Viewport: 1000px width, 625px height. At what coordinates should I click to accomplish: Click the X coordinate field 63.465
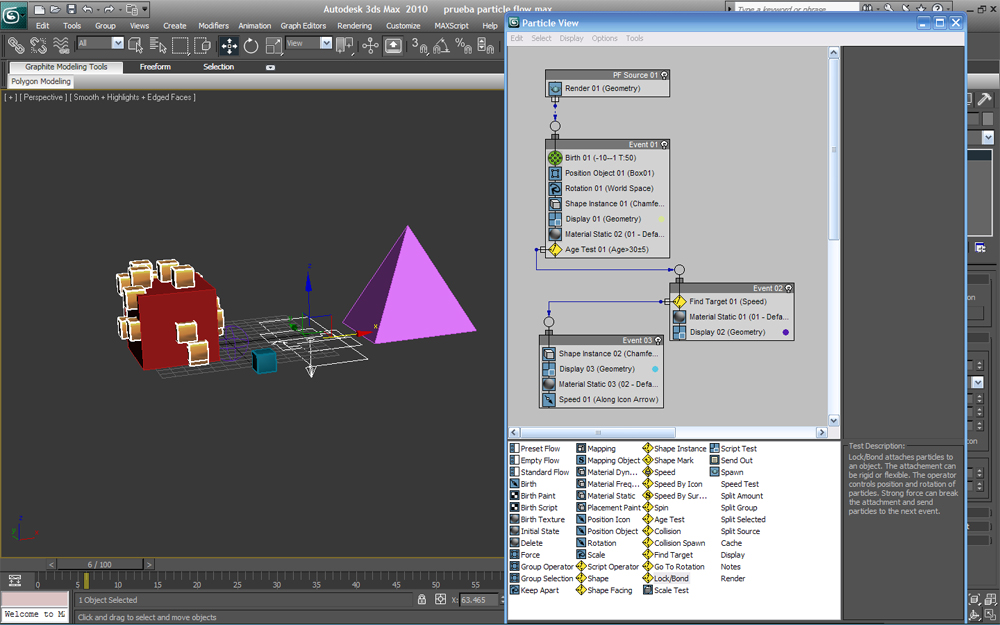(x=478, y=599)
